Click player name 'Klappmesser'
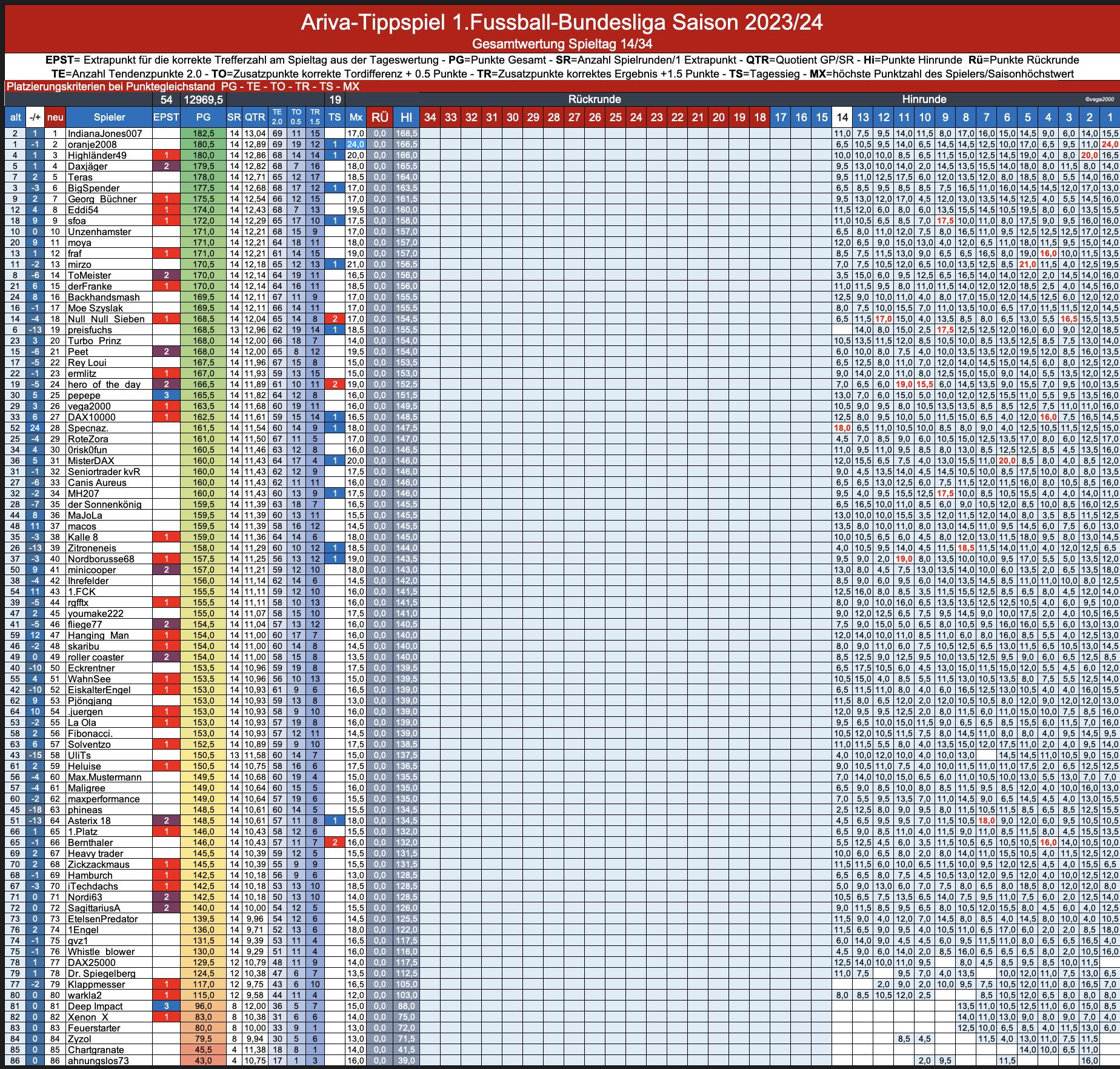The width and height of the screenshot is (1120, 1069). click(96, 984)
